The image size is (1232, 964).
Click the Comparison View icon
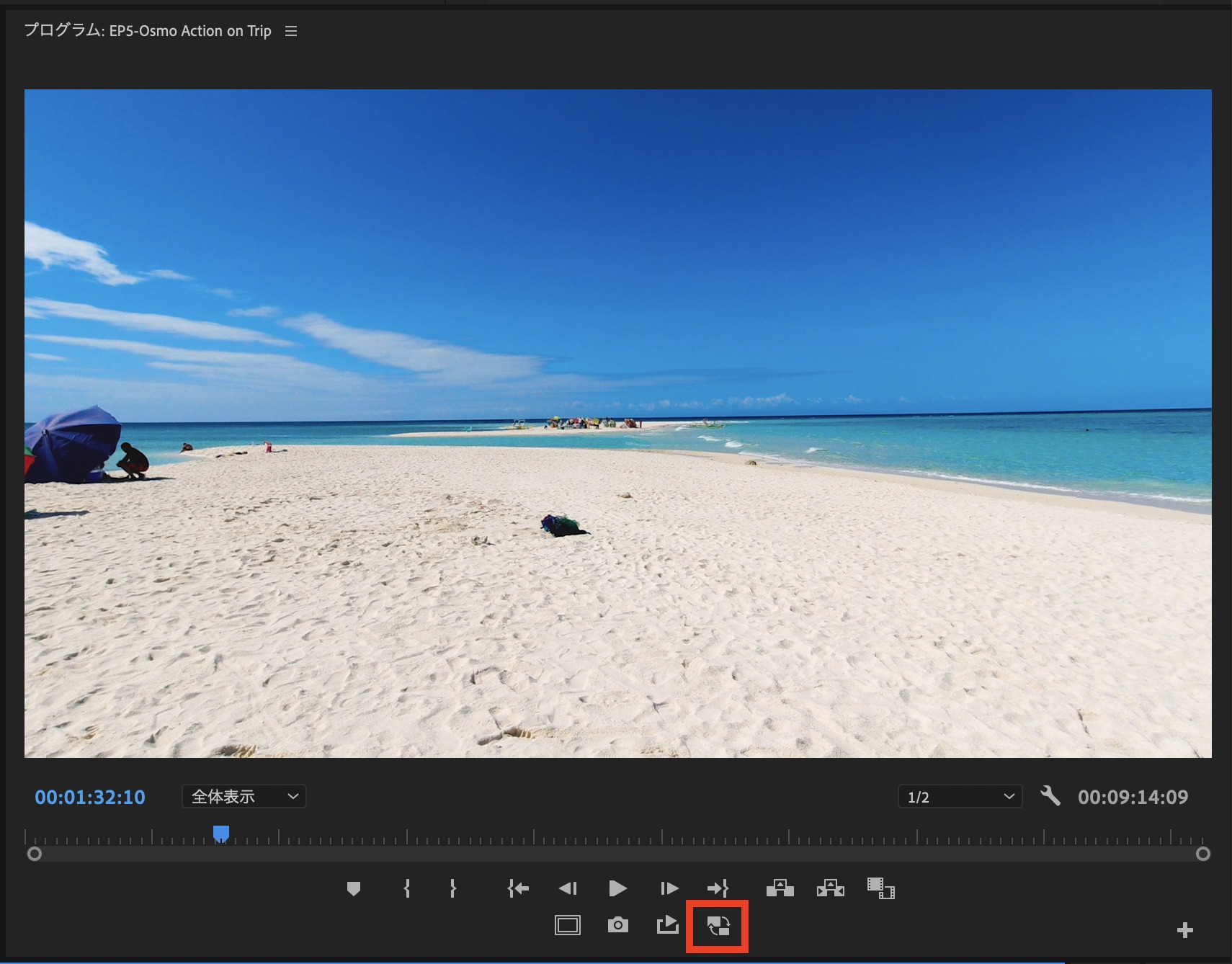click(880, 888)
